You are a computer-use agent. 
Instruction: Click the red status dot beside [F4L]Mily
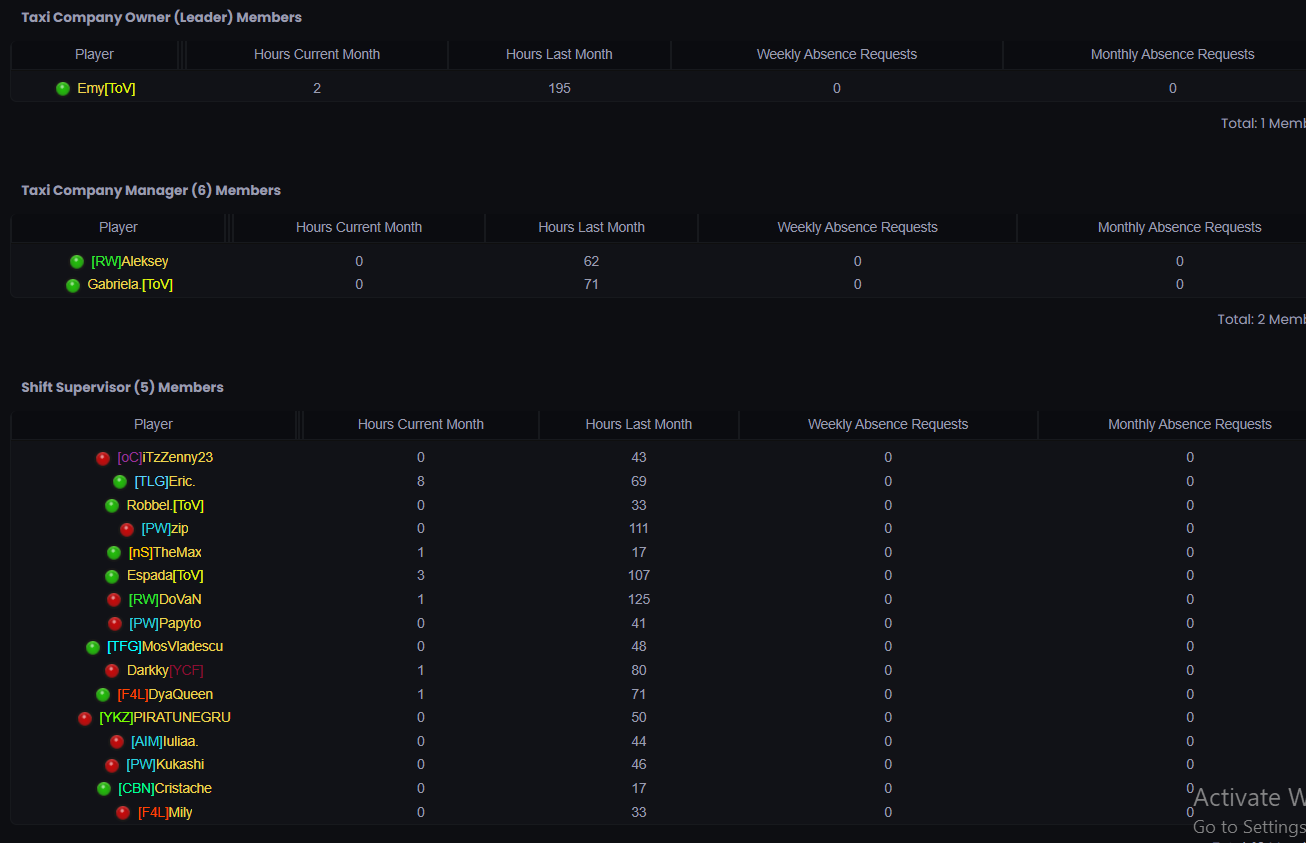click(123, 813)
